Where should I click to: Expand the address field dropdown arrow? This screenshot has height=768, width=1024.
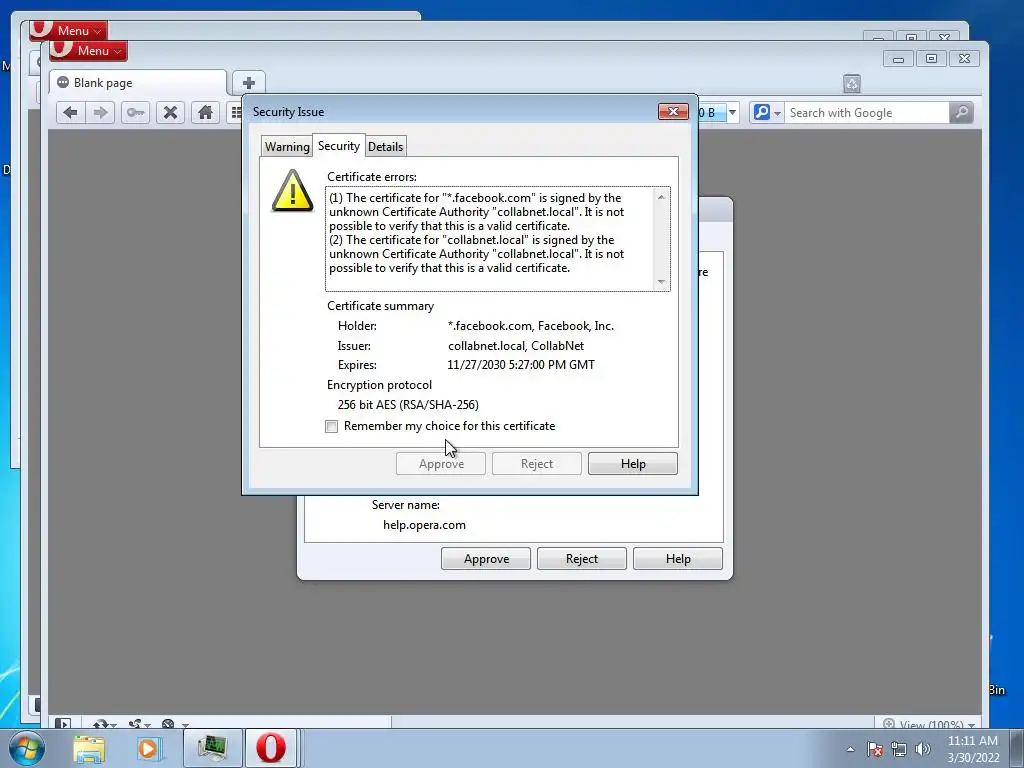pyautogui.click(x=732, y=112)
